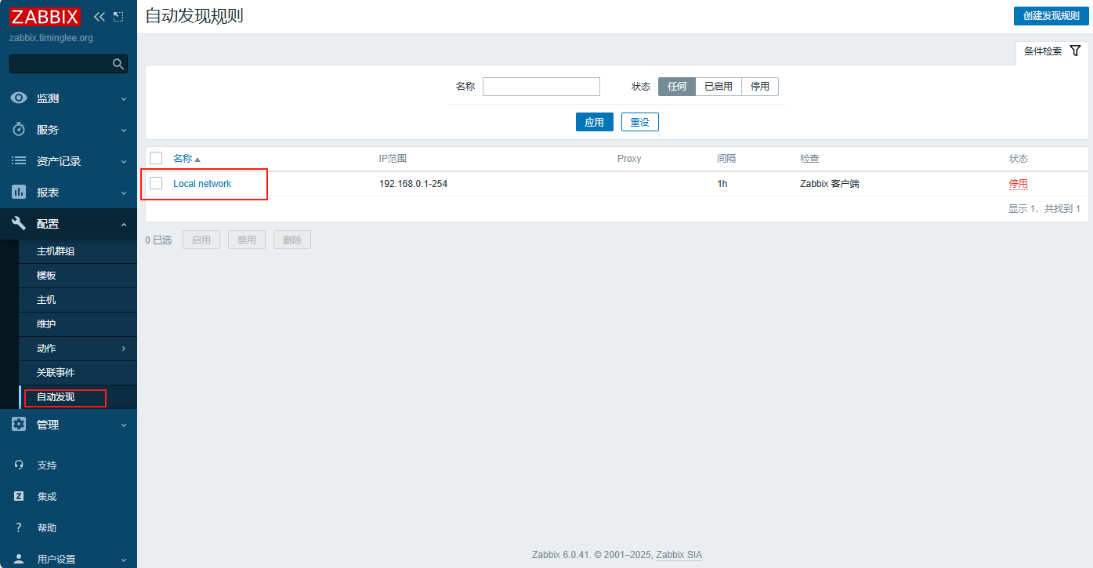Collapse the sidebar with double-arrow icon
Viewport: 1093px width, 568px height.
coord(99,17)
